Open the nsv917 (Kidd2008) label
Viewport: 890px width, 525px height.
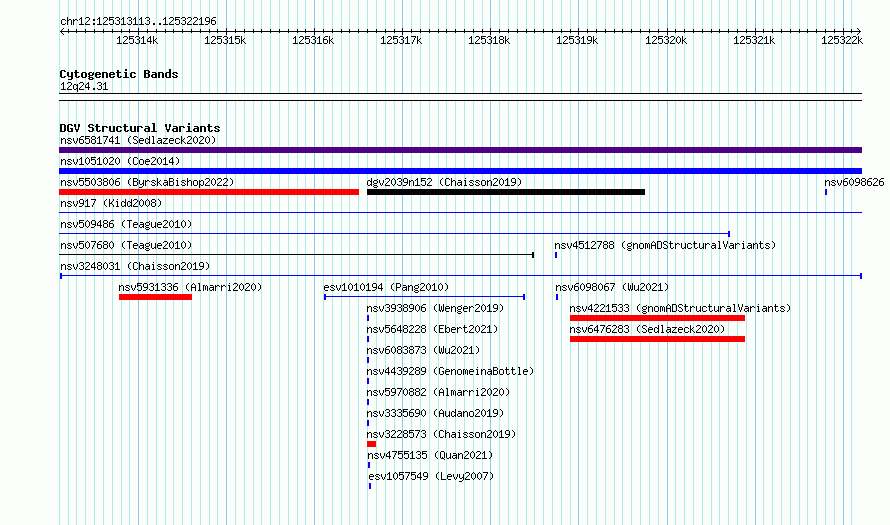pos(111,203)
